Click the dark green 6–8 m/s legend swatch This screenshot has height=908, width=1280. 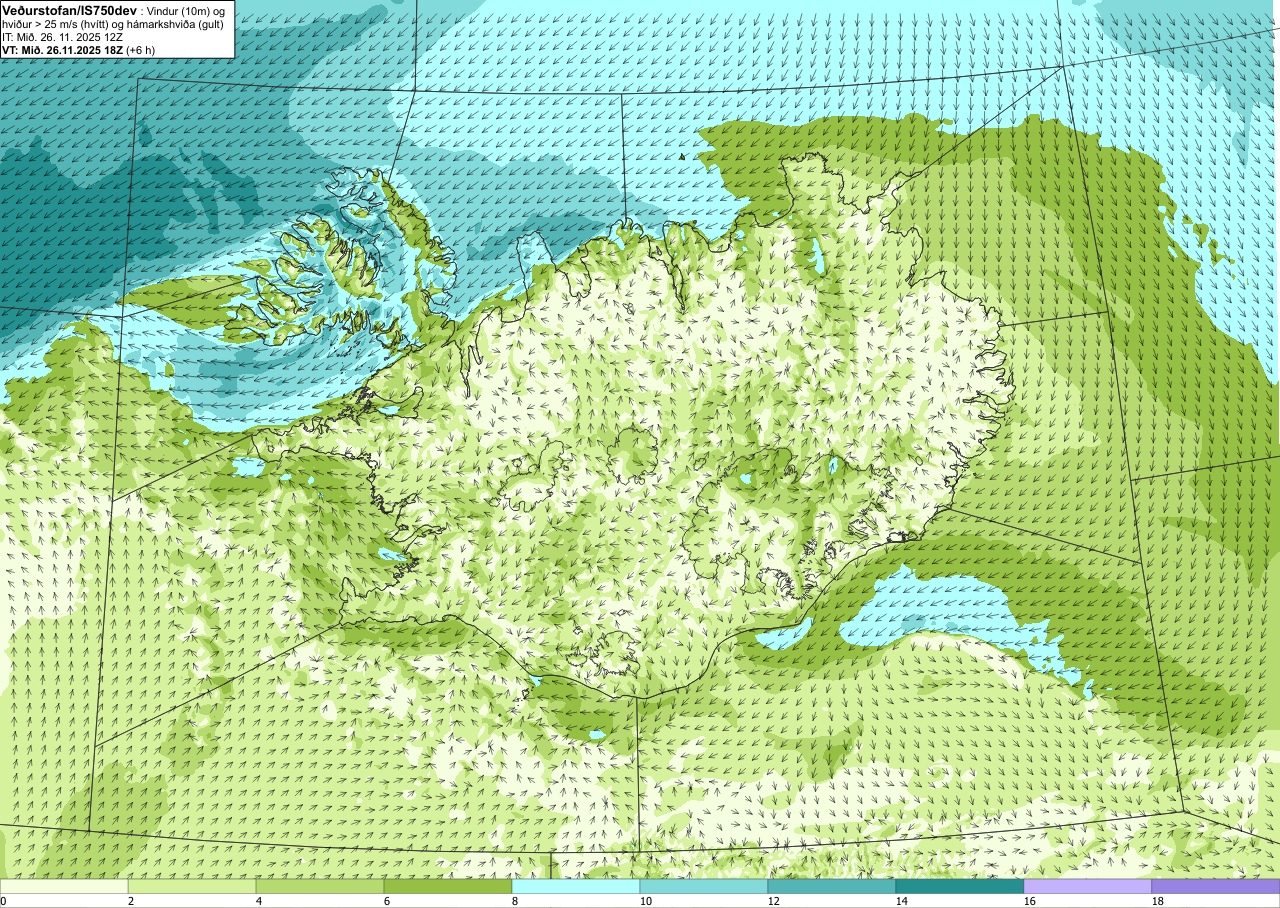448,886
